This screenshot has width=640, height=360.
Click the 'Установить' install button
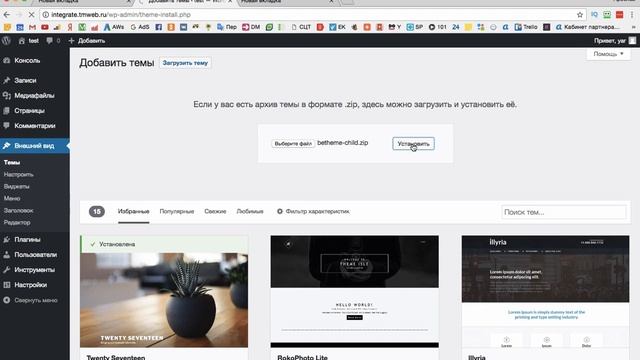pos(413,144)
